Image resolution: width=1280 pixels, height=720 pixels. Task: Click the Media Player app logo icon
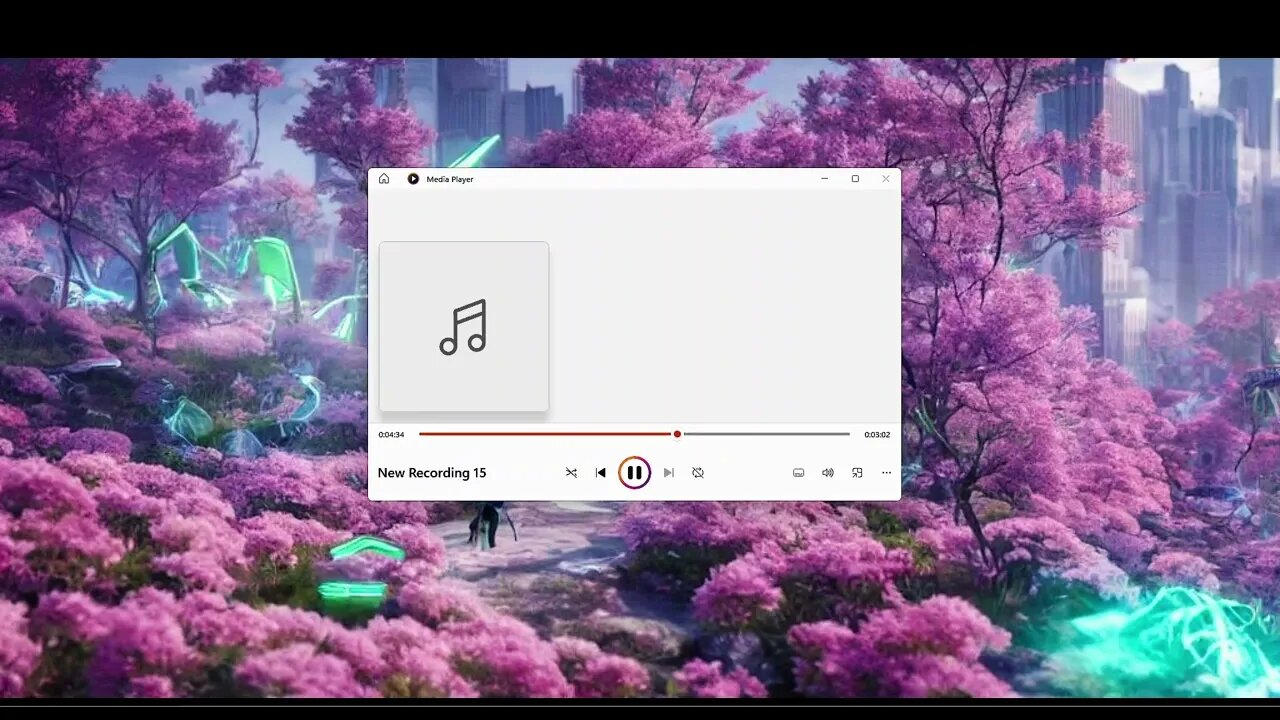(x=413, y=179)
